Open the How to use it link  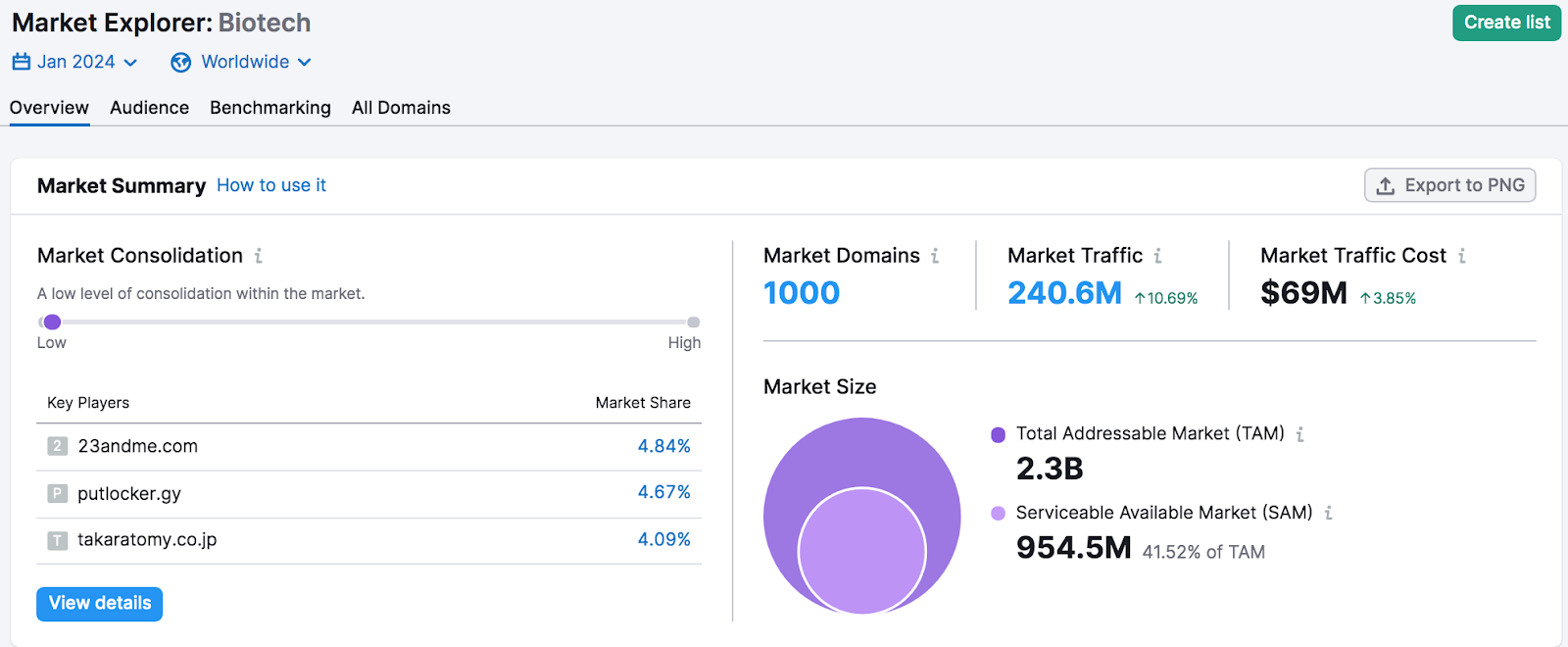[271, 185]
